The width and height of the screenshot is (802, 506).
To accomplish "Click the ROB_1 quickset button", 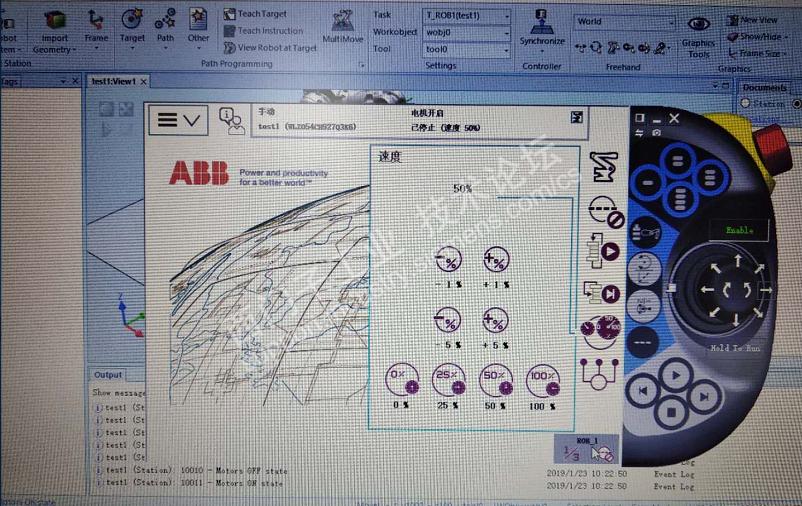I will [x=587, y=449].
